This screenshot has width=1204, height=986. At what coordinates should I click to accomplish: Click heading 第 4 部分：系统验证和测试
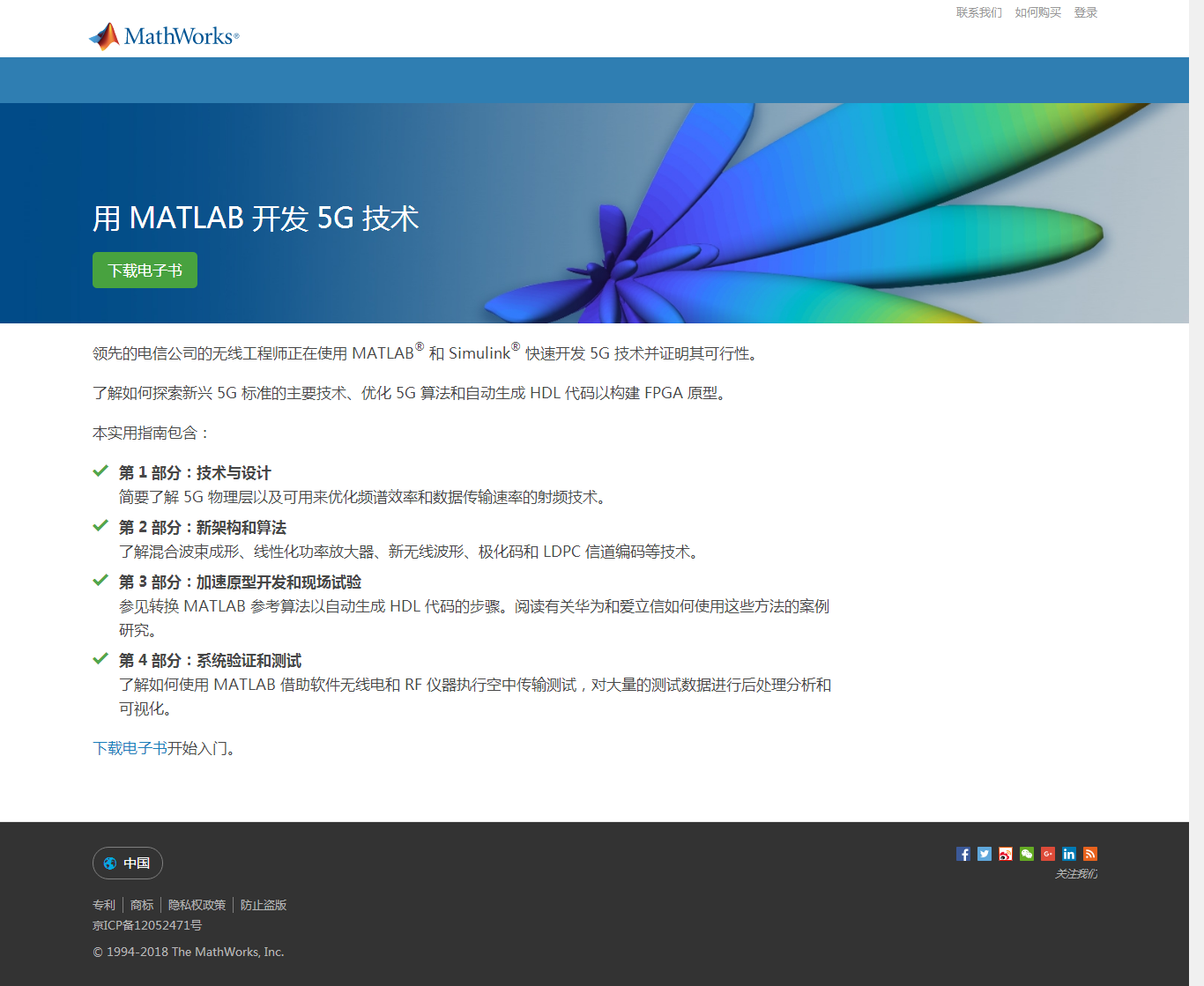(210, 661)
